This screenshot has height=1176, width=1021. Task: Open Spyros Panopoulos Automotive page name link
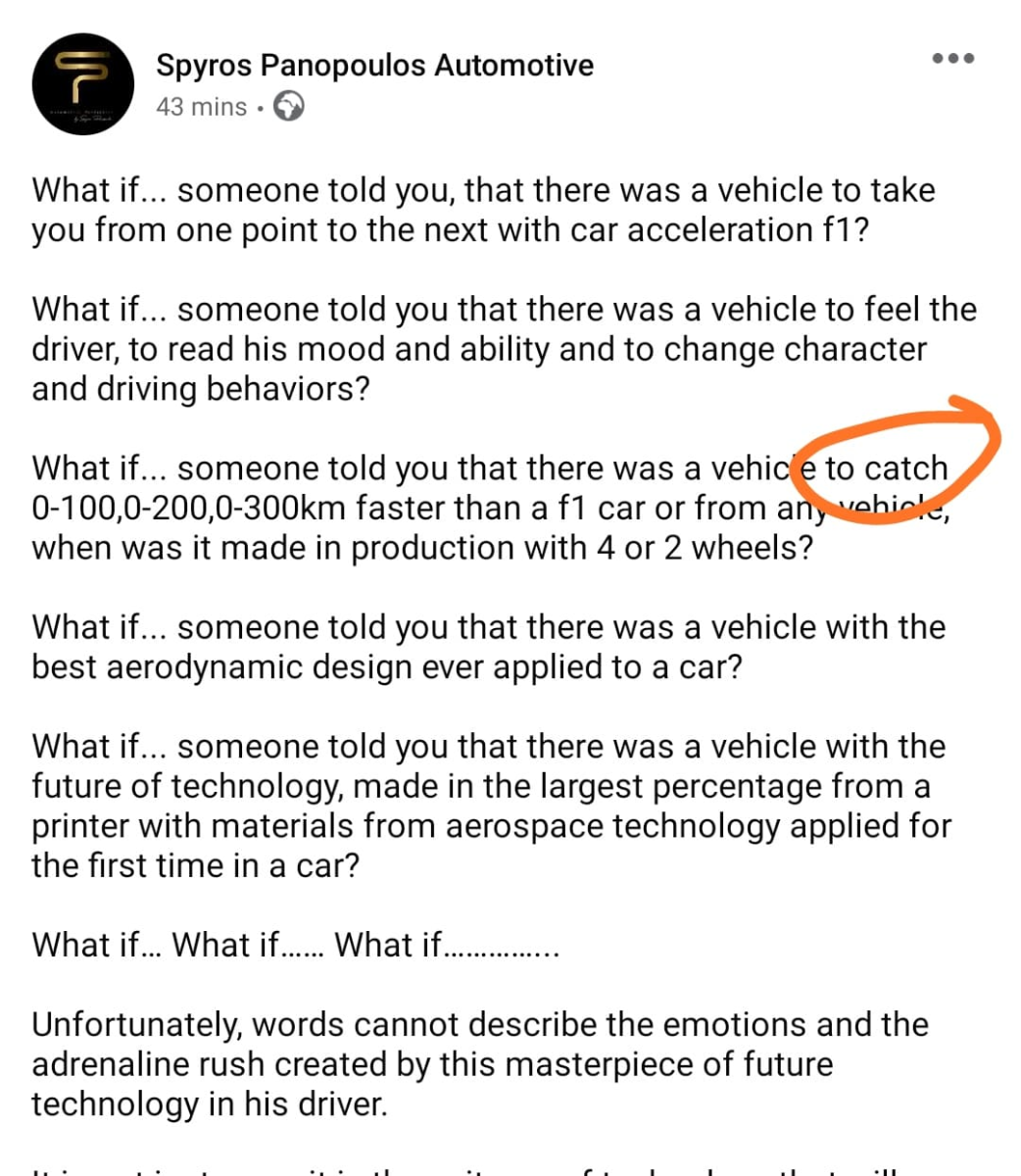pos(375,66)
